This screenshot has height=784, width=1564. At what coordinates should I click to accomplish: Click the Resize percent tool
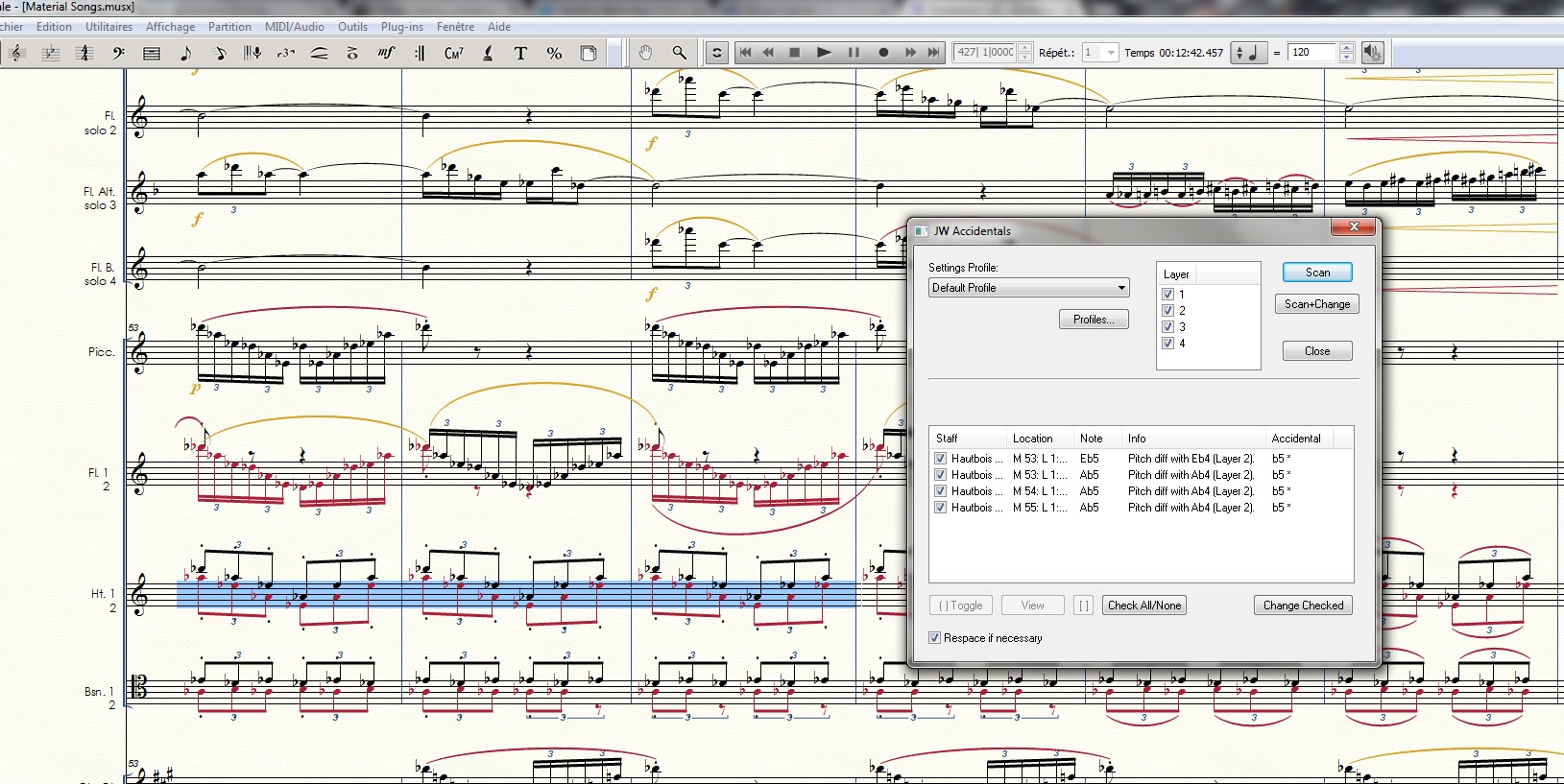click(554, 53)
